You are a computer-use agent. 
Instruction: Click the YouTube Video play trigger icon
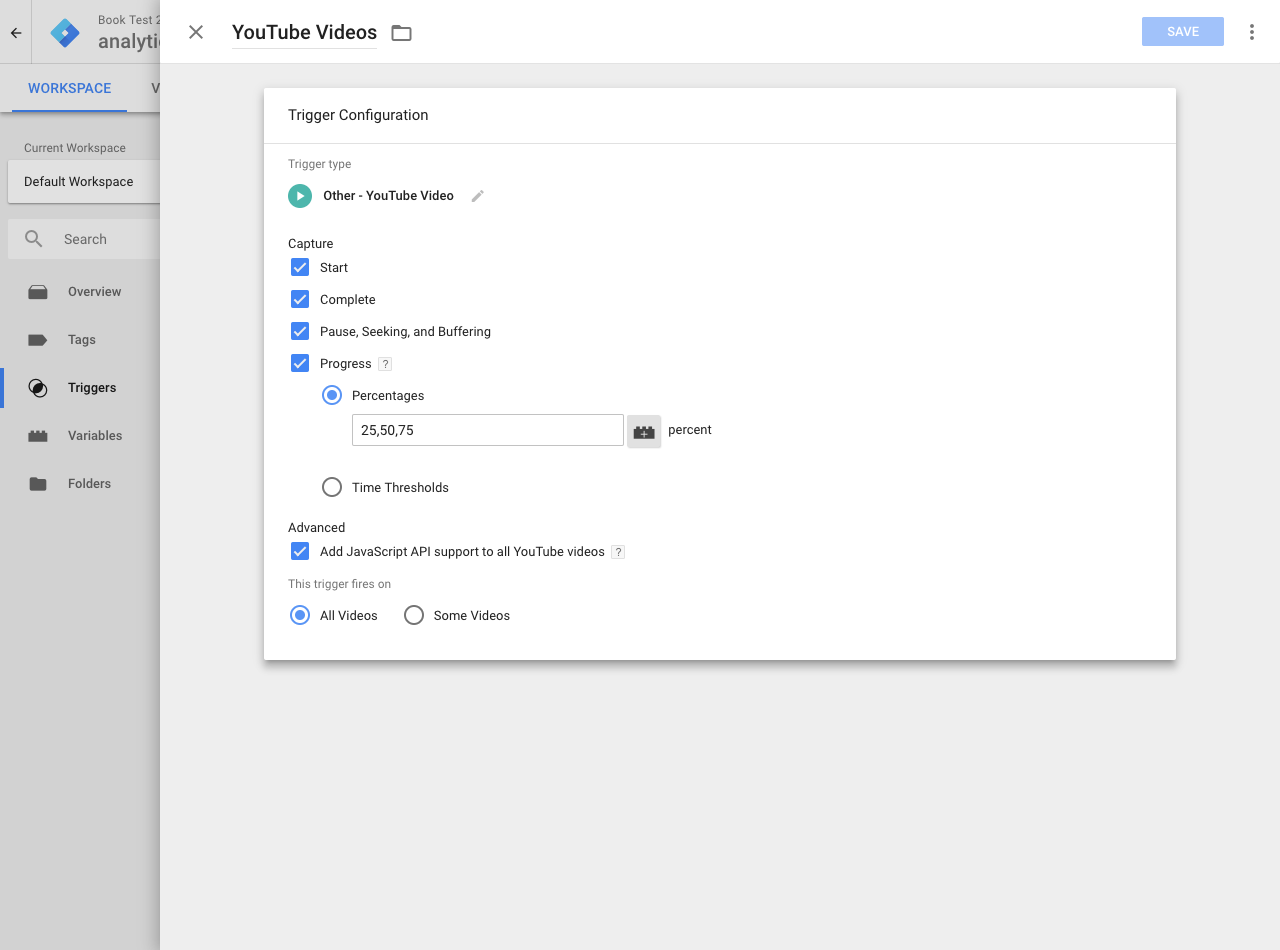pos(300,196)
